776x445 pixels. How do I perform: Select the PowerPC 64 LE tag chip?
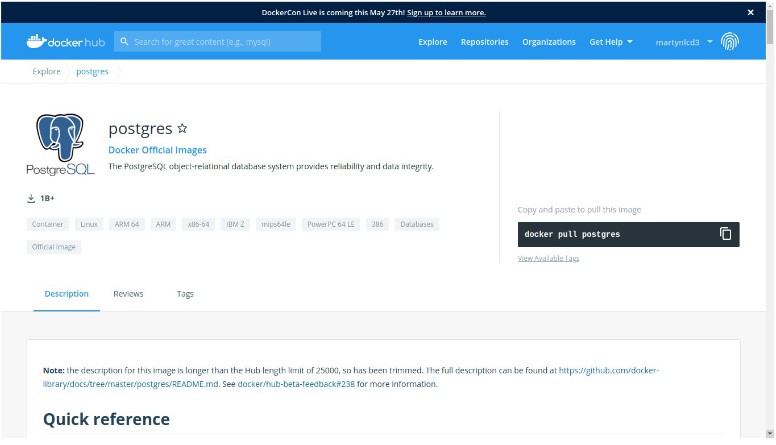331,224
